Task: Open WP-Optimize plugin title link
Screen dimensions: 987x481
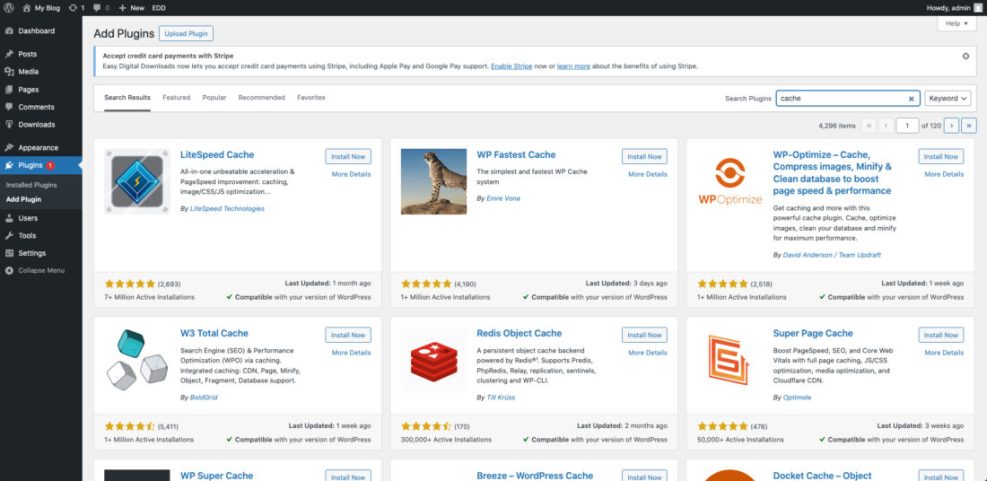Action: (x=832, y=173)
